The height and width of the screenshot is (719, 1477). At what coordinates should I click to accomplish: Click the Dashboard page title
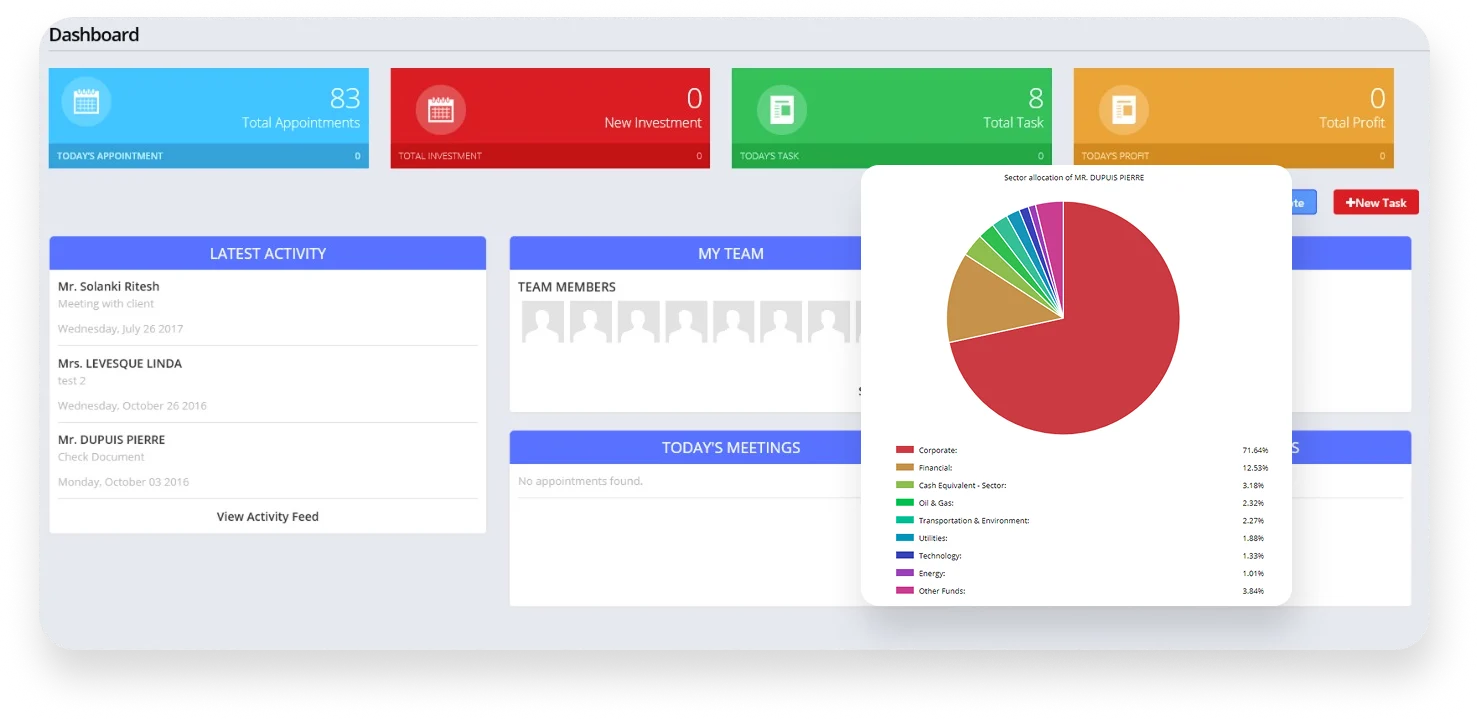point(94,35)
